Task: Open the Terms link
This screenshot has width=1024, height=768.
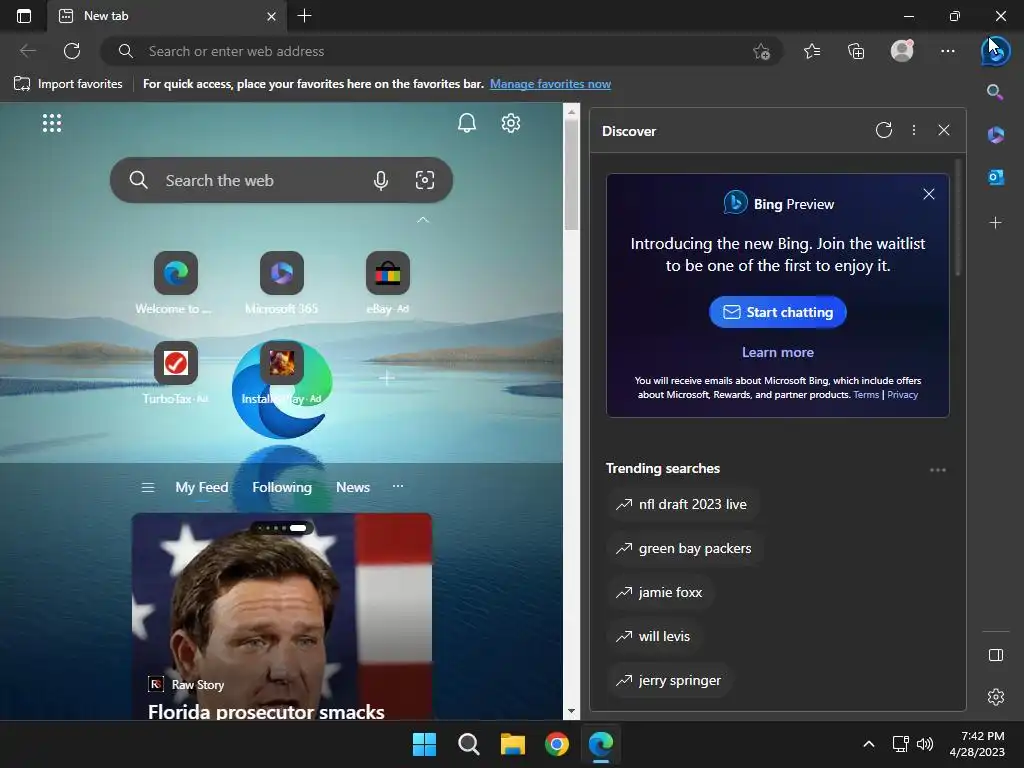Action: pyautogui.click(x=866, y=395)
